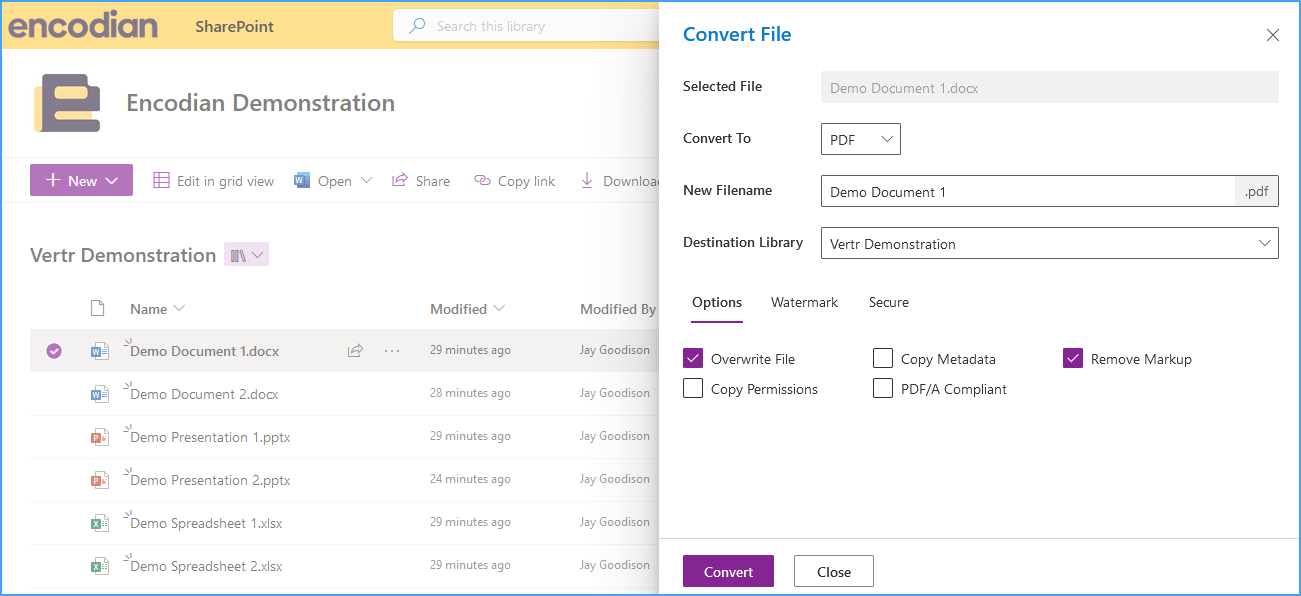
Task: Open Demo Spreadsheet 2.xlsx file link
Action: pyautogui.click(x=206, y=566)
